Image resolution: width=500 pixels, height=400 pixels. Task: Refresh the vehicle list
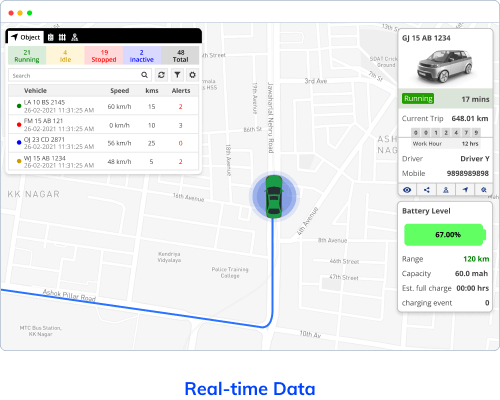[161, 75]
